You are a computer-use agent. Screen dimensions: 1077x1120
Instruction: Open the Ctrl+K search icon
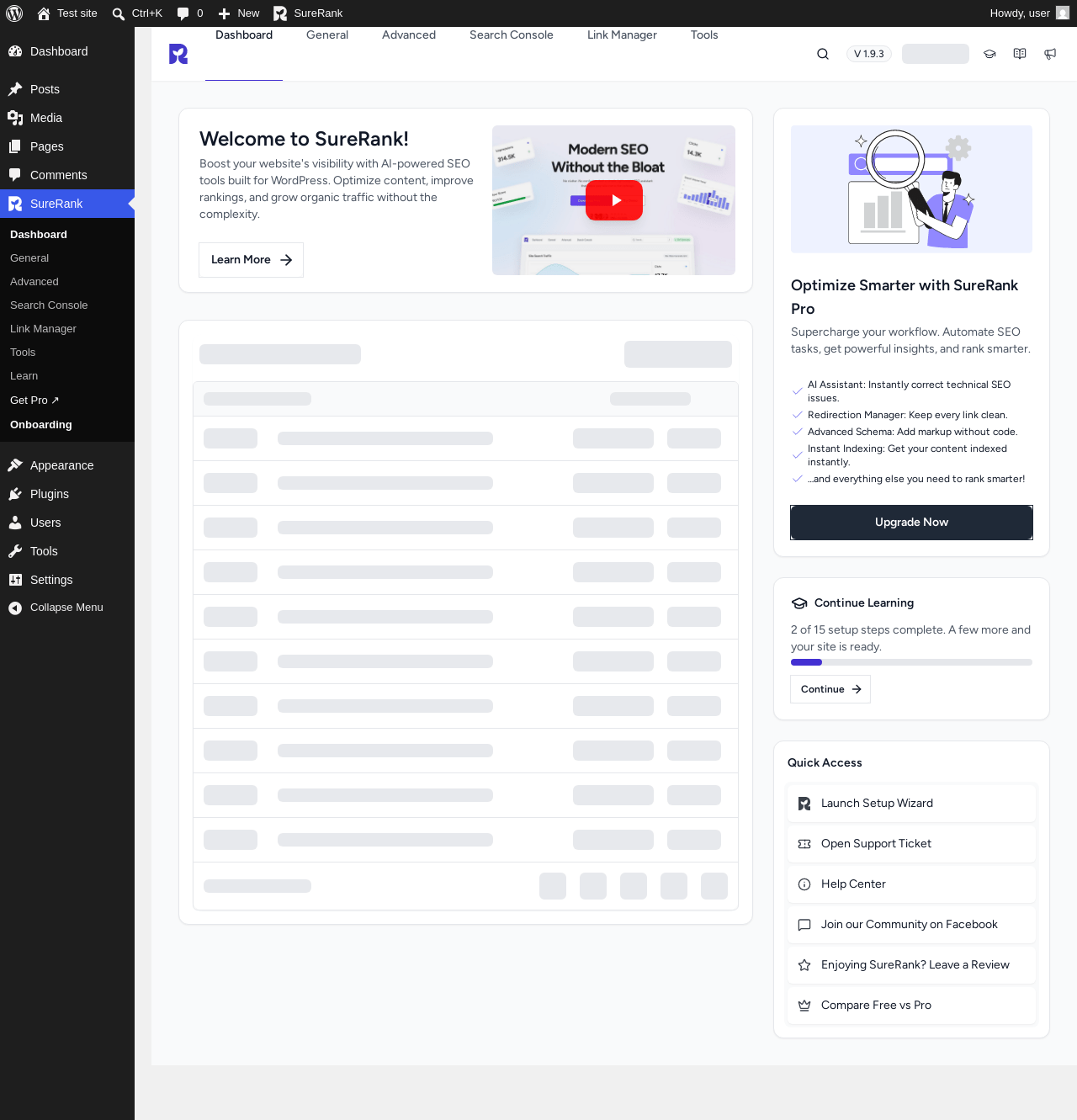pos(119,13)
